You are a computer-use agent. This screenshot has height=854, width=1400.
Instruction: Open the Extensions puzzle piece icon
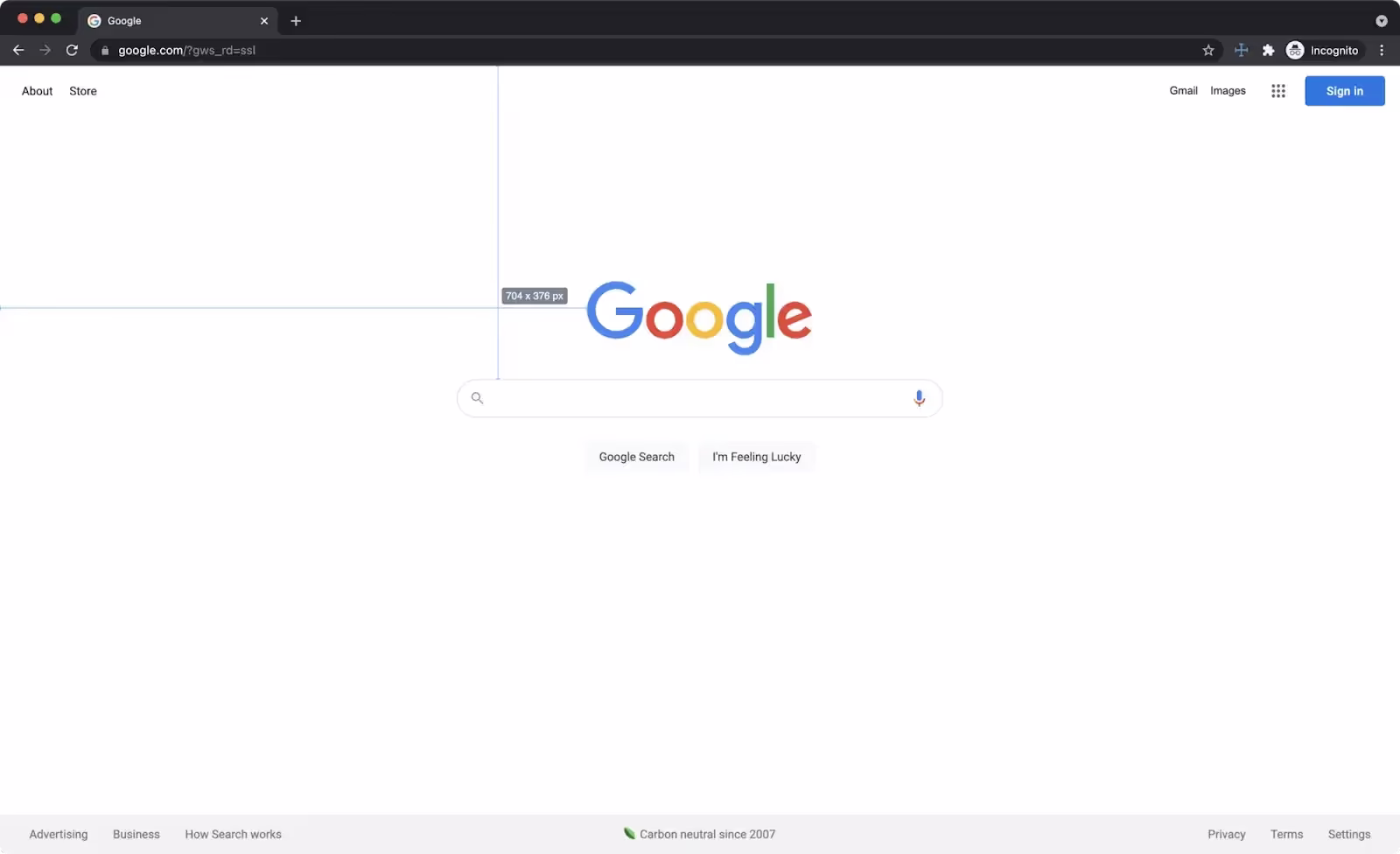click(1268, 51)
